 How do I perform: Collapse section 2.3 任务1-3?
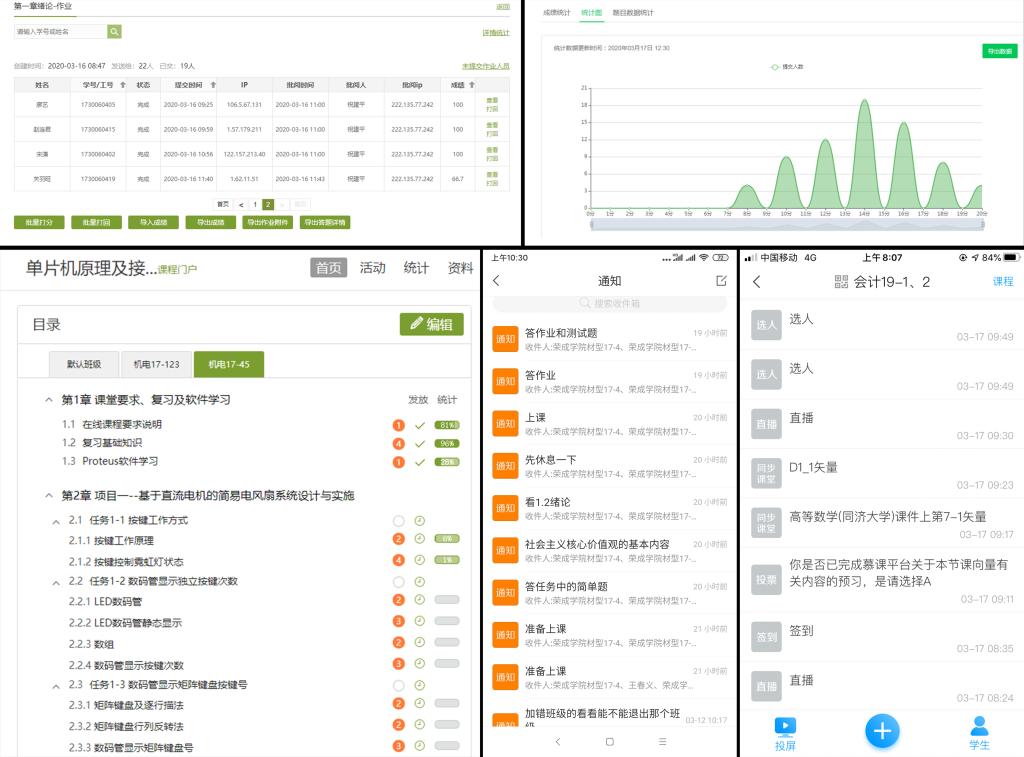tap(56, 685)
